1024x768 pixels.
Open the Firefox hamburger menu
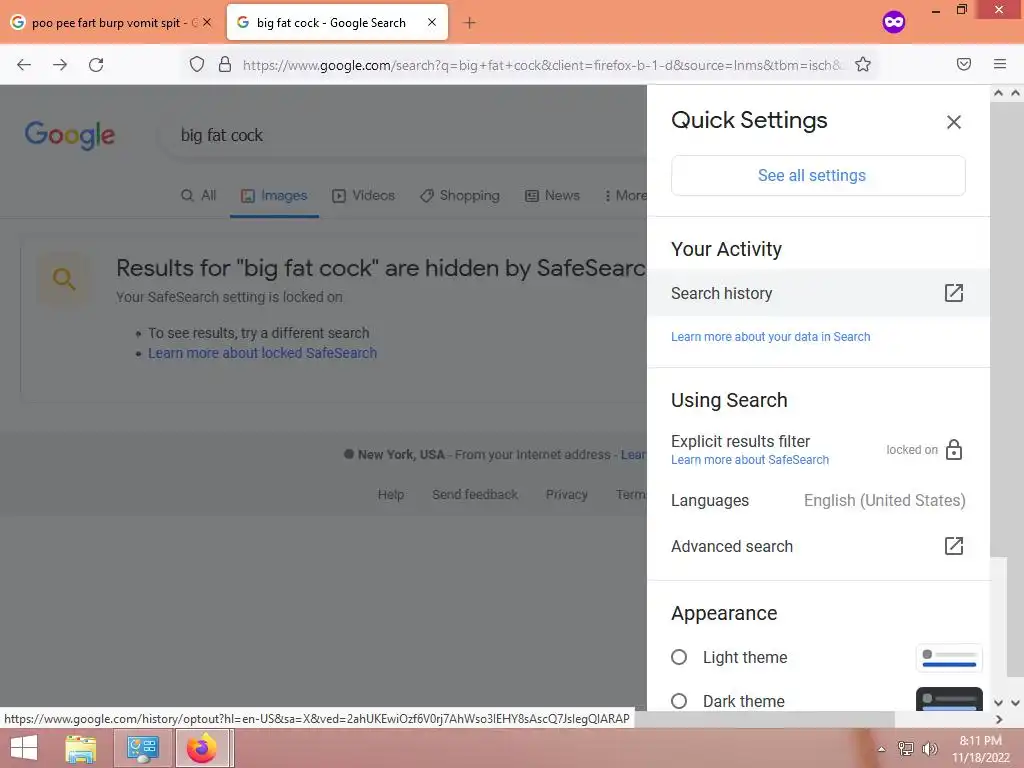pos(999,64)
